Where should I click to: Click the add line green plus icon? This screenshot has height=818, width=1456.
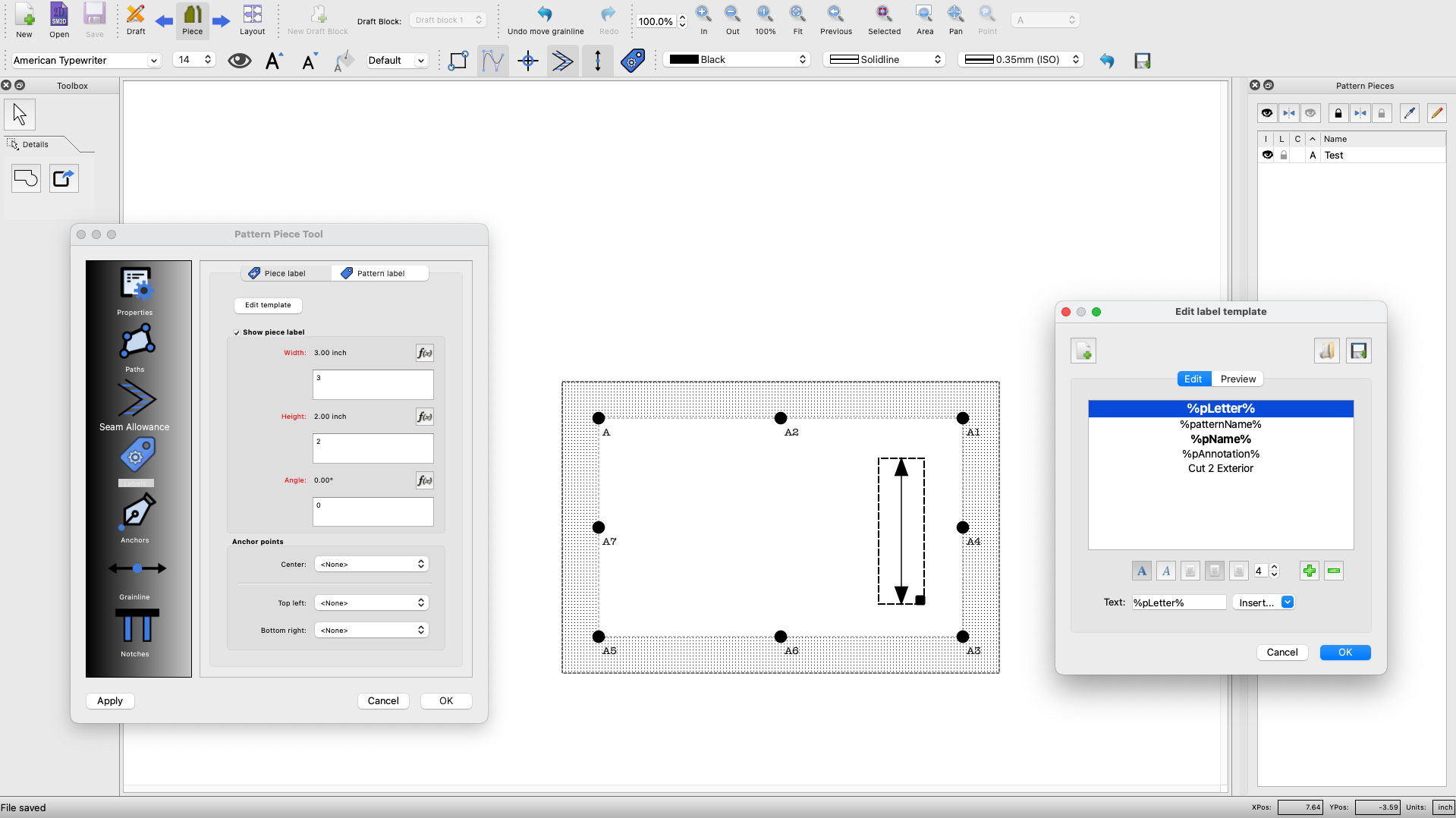[1309, 571]
